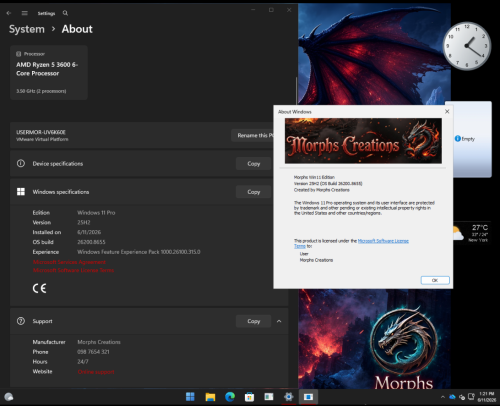
Task: Open Microsoft Store from the taskbar
Action: click(x=249, y=397)
